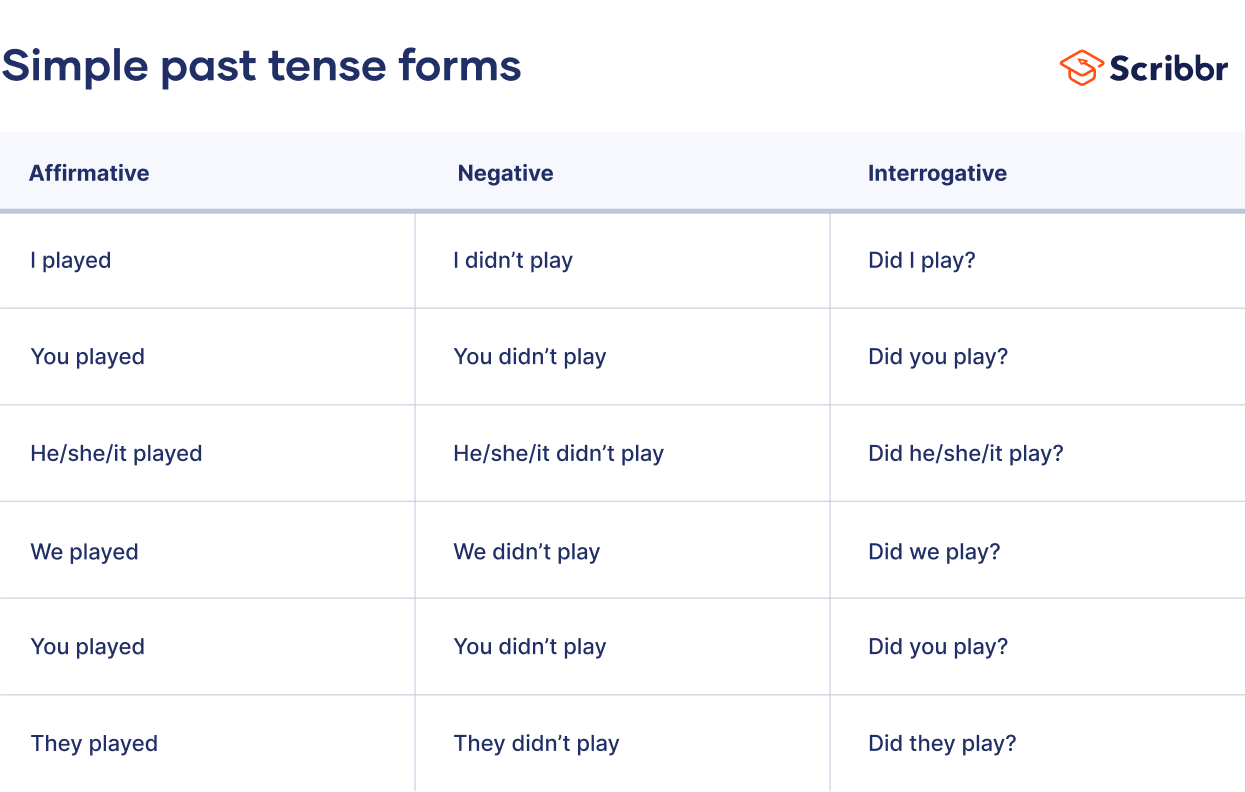The image size is (1245, 792).
Task: Click the 'Did they play?' cell
Action: pyautogui.click(x=942, y=744)
